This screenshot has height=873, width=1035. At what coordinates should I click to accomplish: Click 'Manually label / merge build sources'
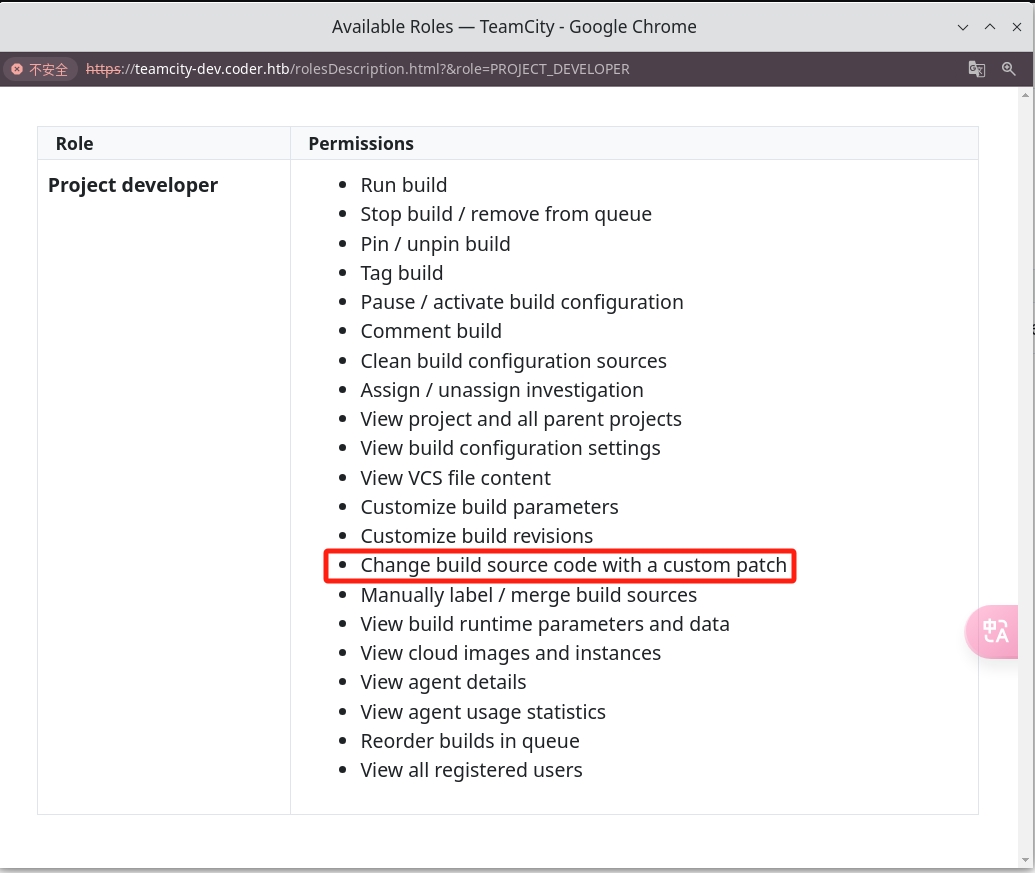tap(529, 595)
